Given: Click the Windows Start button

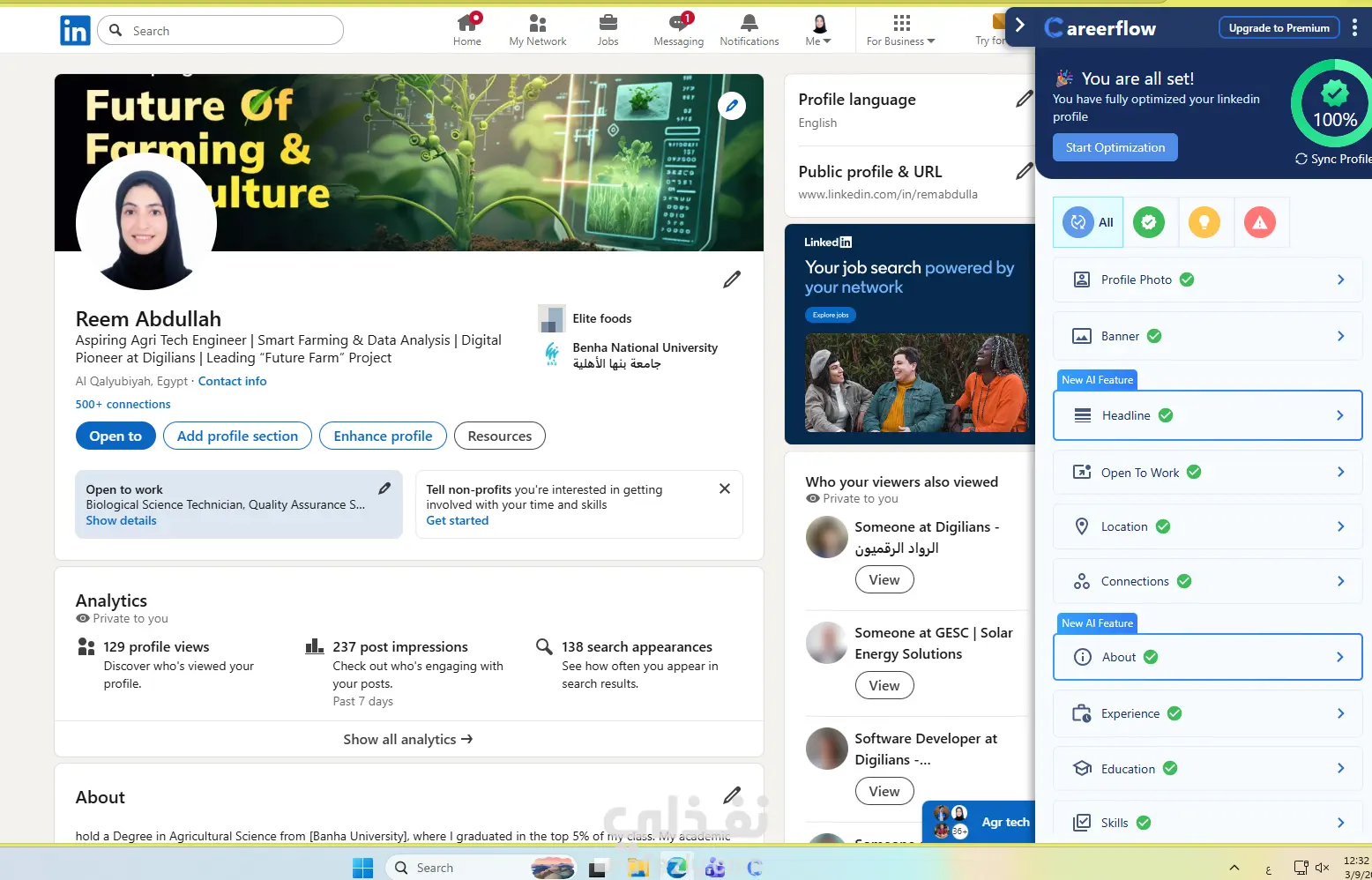Looking at the screenshot, I should (x=362, y=868).
